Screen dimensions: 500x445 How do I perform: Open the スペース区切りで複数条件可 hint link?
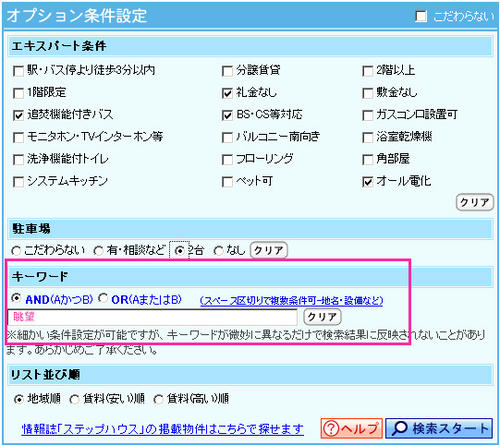[x=291, y=301]
